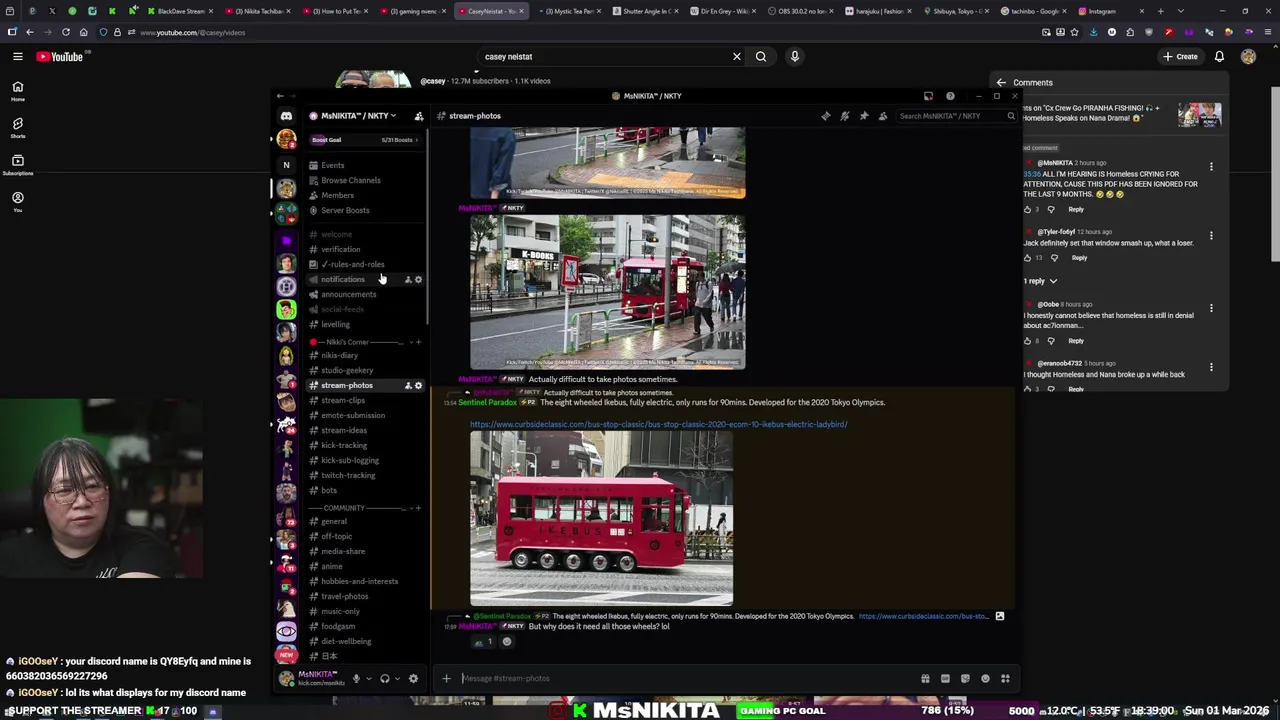Mute microphone in Discord user panel

(x=356, y=678)
